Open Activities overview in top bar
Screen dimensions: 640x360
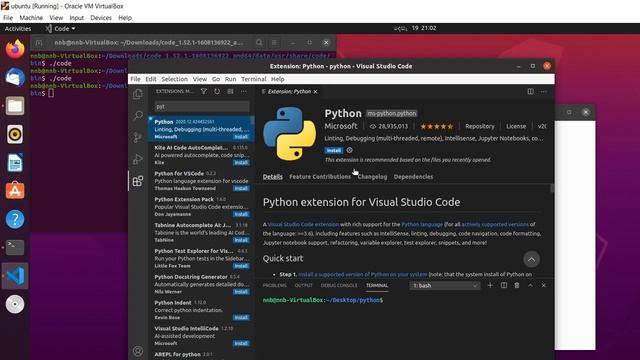pyautogui.click(x=18, y=29)
